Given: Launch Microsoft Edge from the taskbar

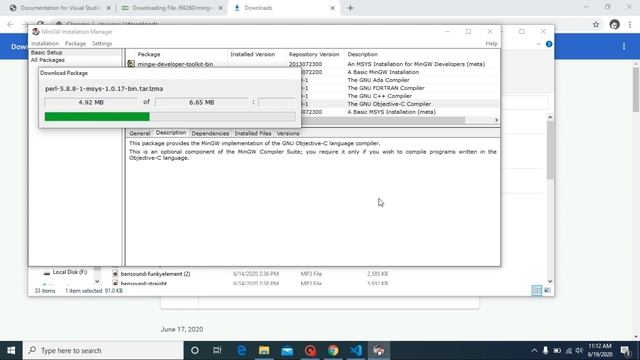Looking at the screenshot, I should [241, 350].
